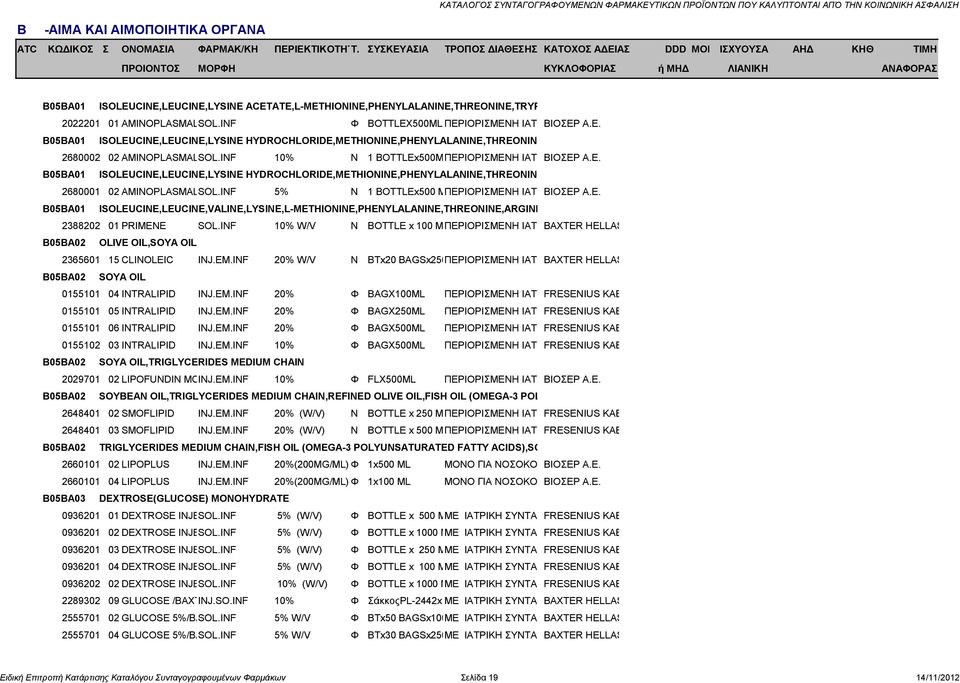Click the page number Σελίδα 19

pos(479,677)
